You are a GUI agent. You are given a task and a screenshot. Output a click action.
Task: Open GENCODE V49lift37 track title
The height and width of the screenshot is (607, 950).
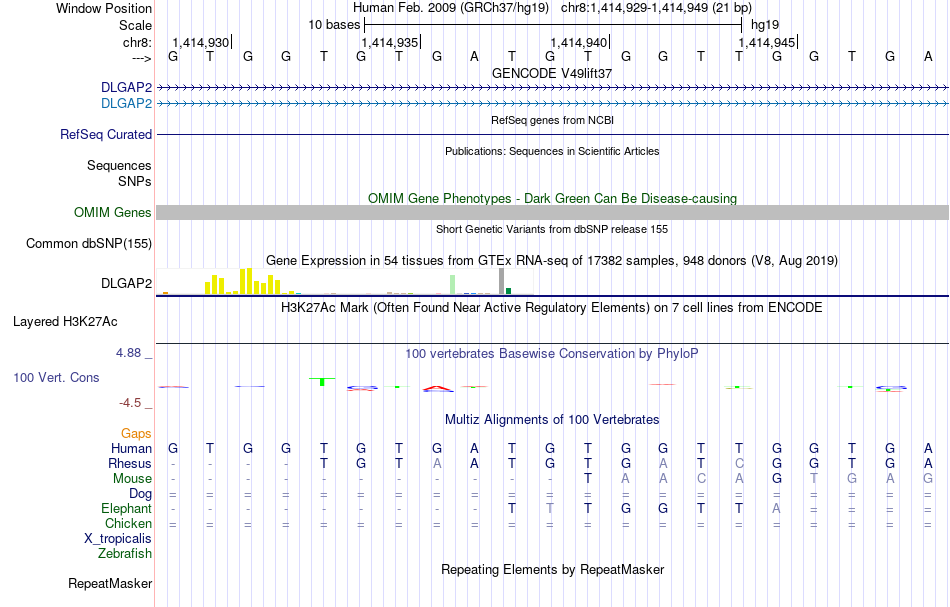pos(552,73)
